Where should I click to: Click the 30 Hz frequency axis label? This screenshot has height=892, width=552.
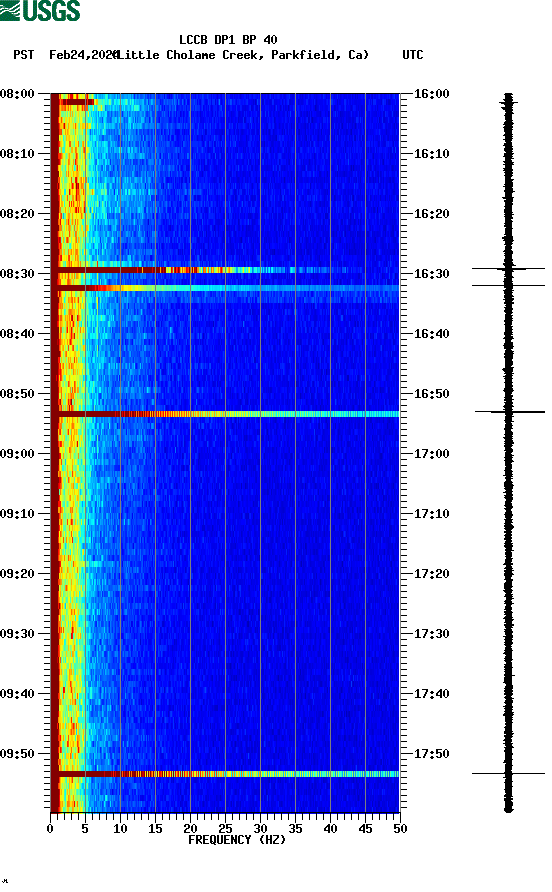coord(260,829)
